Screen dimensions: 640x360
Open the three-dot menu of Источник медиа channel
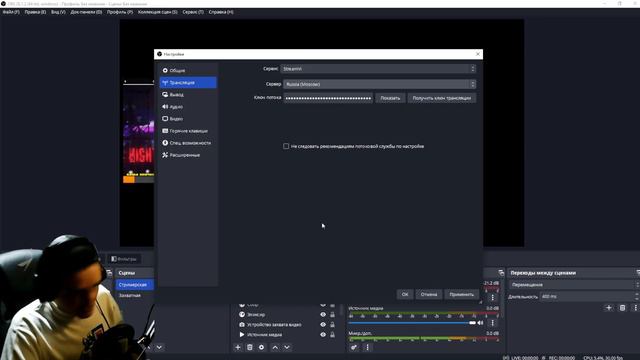[x=492, y=323]
